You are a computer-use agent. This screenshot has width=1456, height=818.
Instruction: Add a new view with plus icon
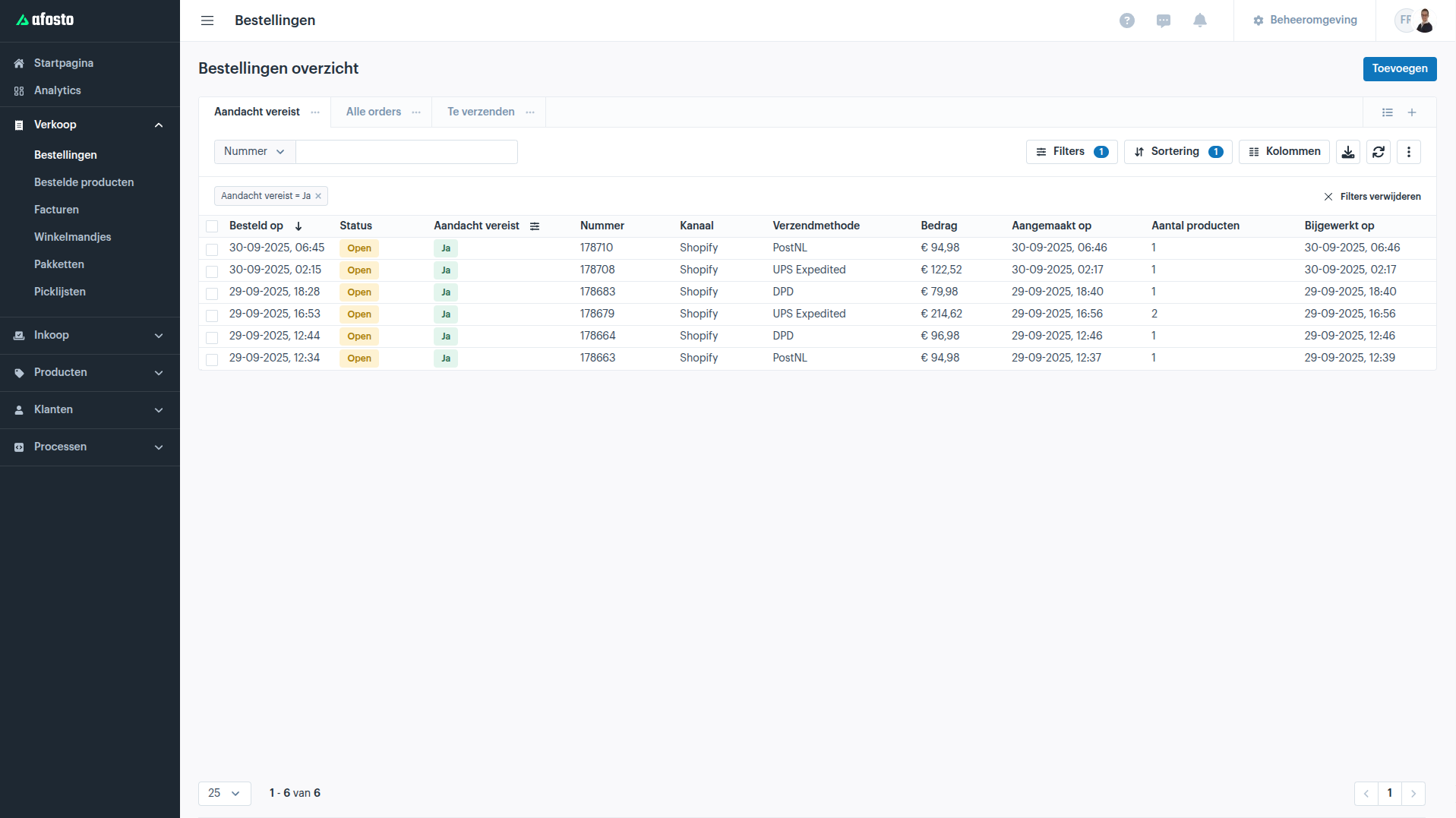[1411, 112]
